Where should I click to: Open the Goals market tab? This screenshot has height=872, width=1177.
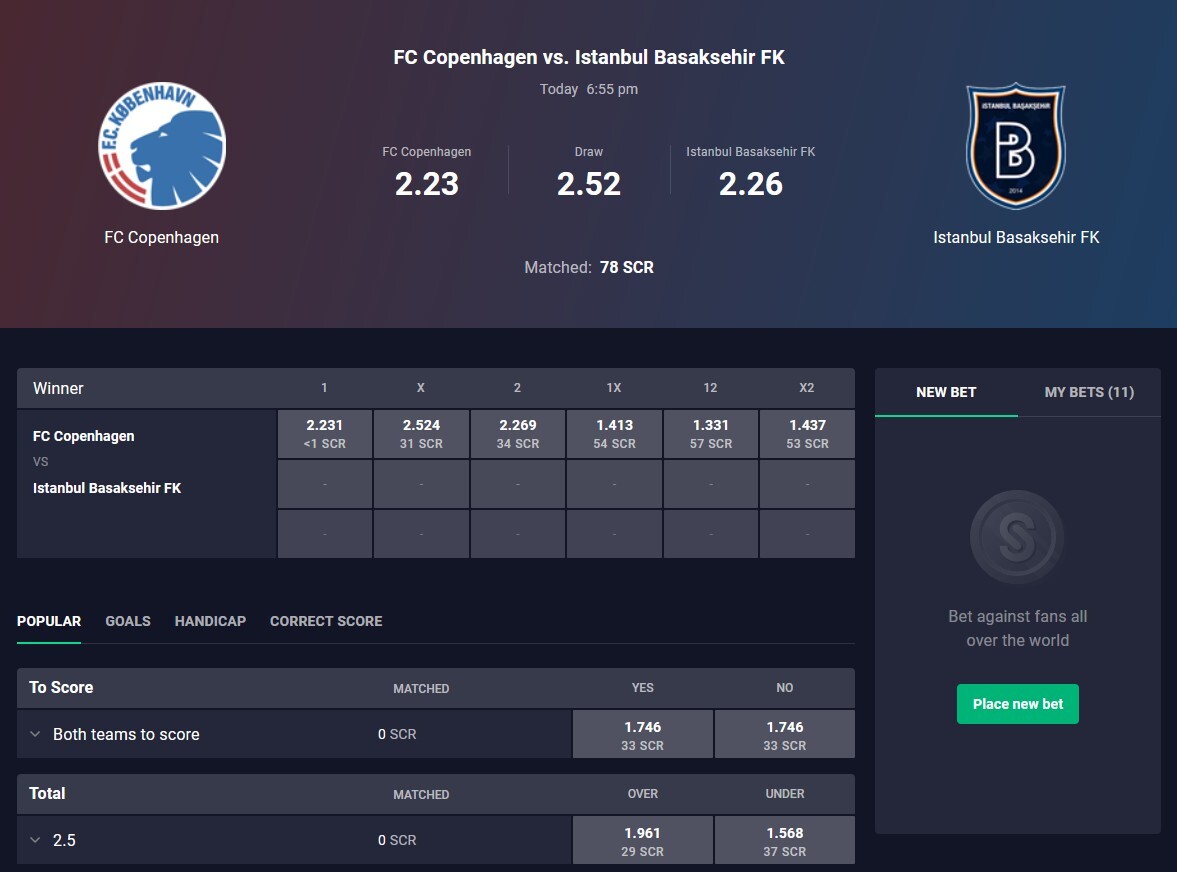click(x=128, y=621)
